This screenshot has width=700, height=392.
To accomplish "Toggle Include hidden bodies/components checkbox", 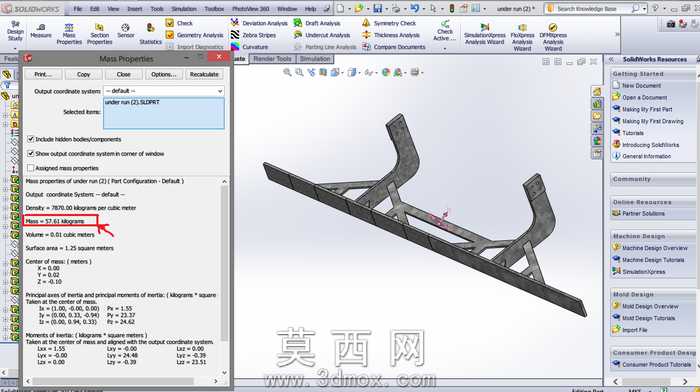I will coord(31,139).
